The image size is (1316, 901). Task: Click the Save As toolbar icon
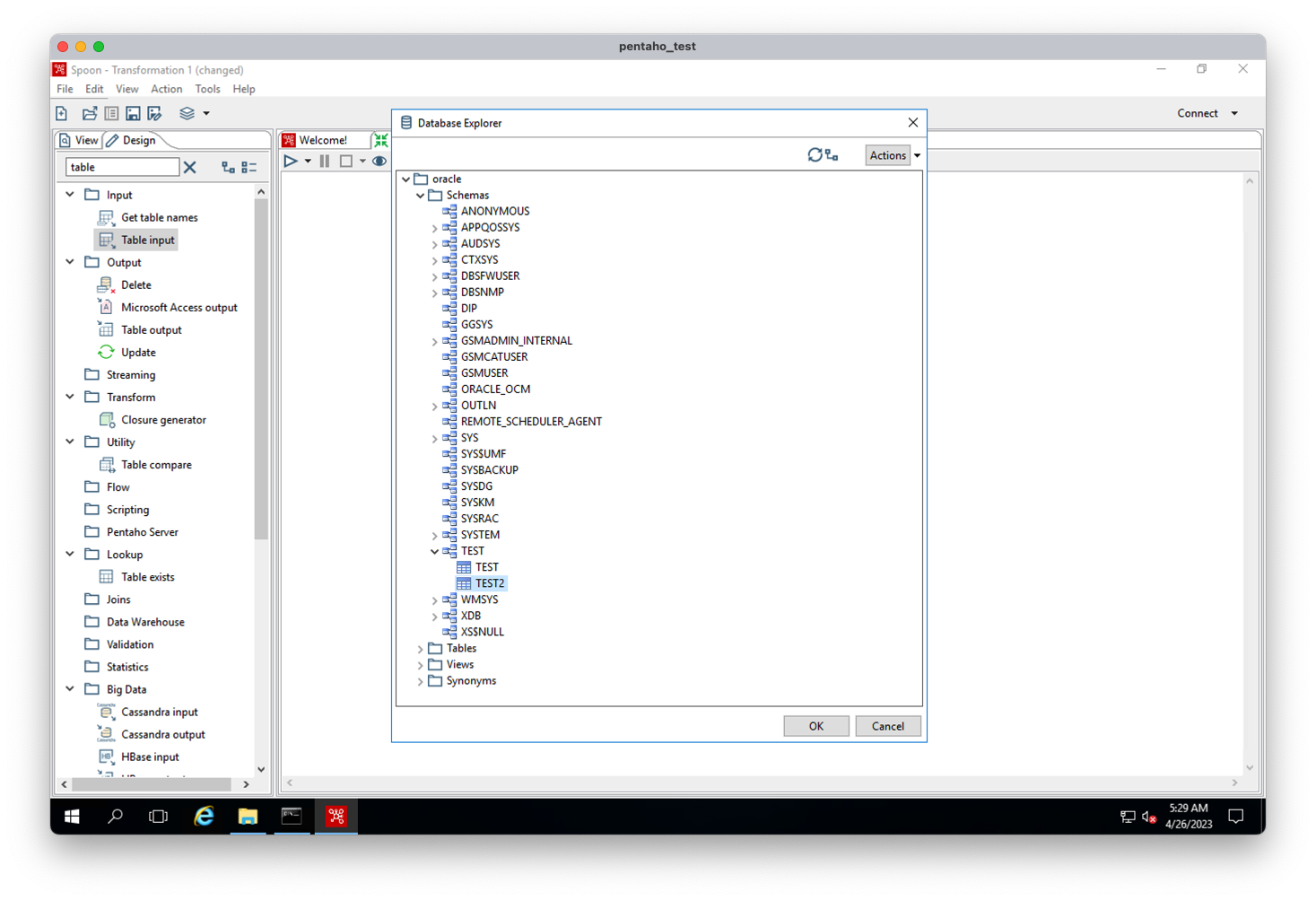(x=155, y=113)
